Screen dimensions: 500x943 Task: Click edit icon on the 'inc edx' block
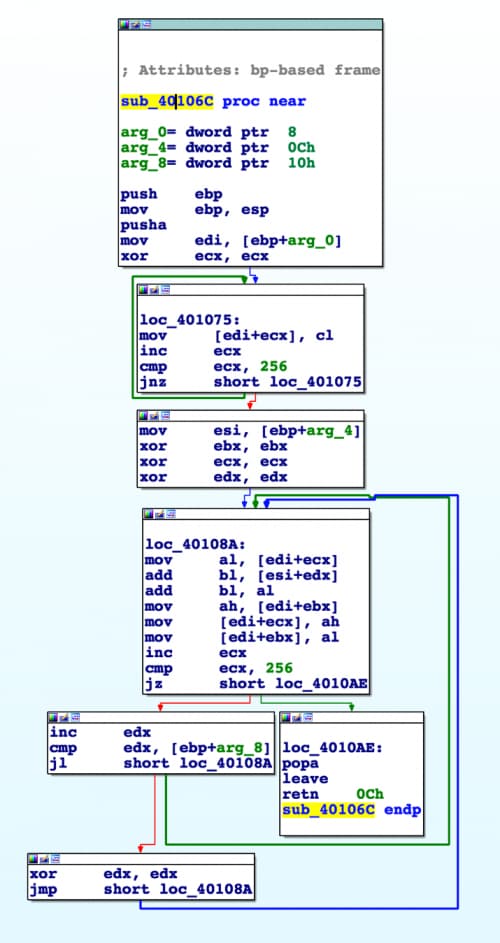[x=65, y=717]
